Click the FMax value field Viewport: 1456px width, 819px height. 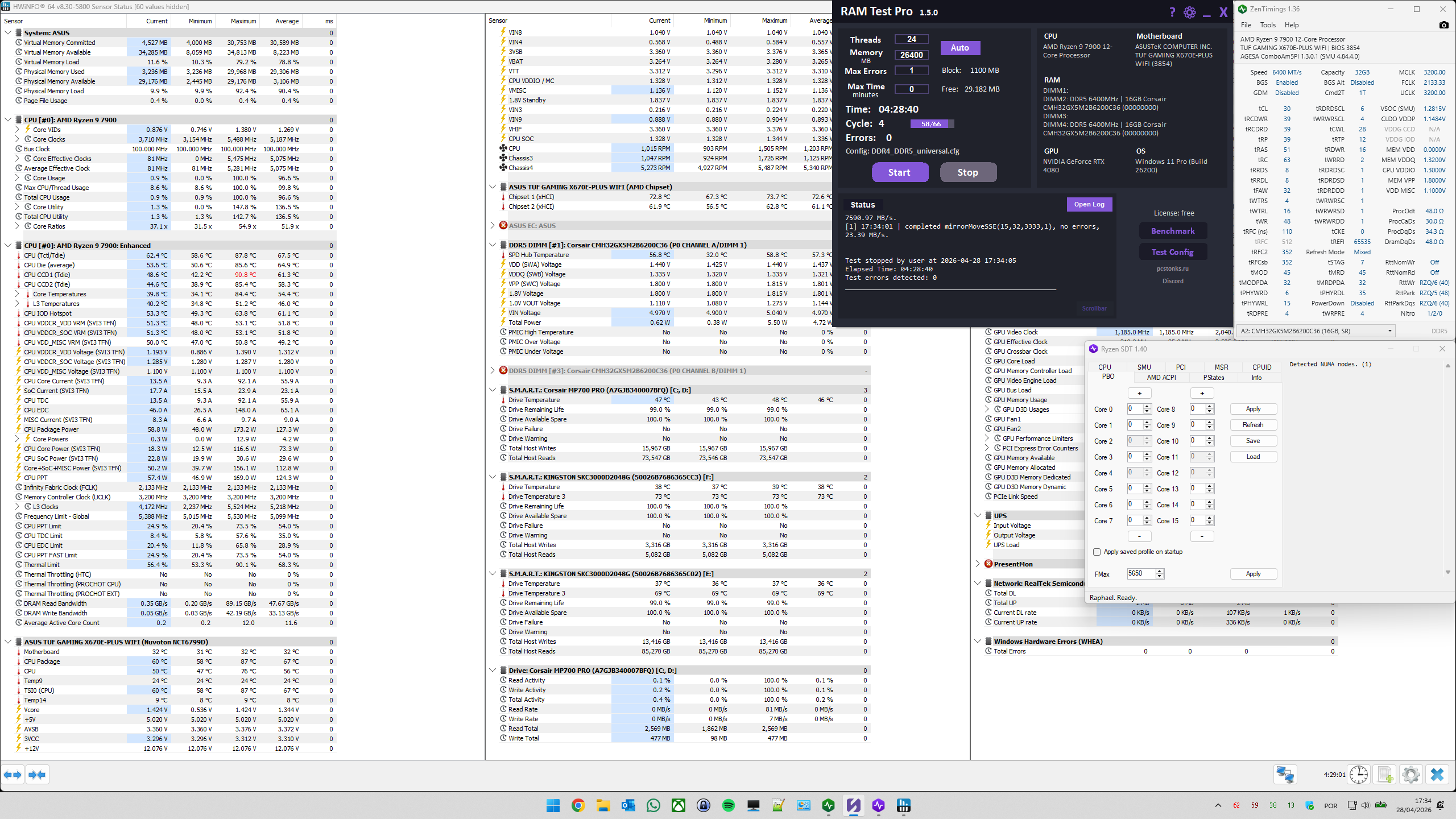click(1141, 574)
